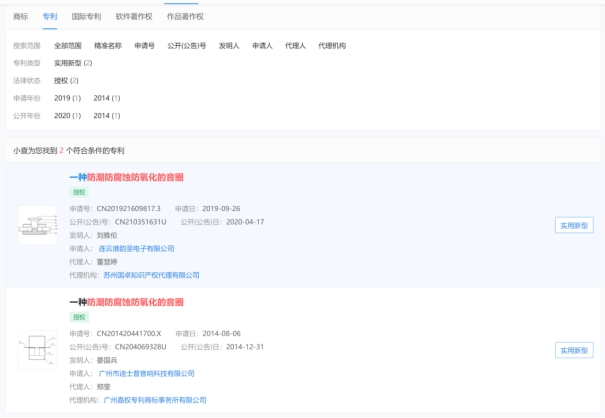Click the first patent's drawing thumbnail
This screenshot has height=418, width=605.
[37, 225]
